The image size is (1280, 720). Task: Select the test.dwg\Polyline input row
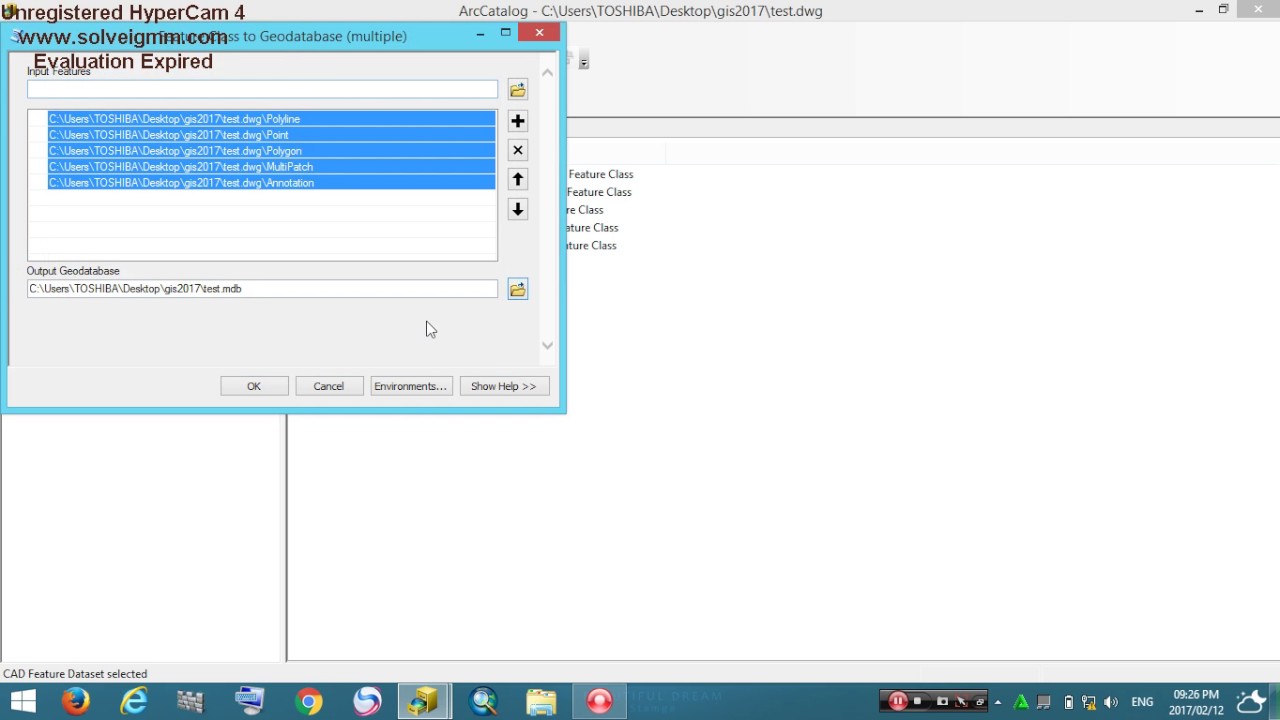tap(271, 119)
